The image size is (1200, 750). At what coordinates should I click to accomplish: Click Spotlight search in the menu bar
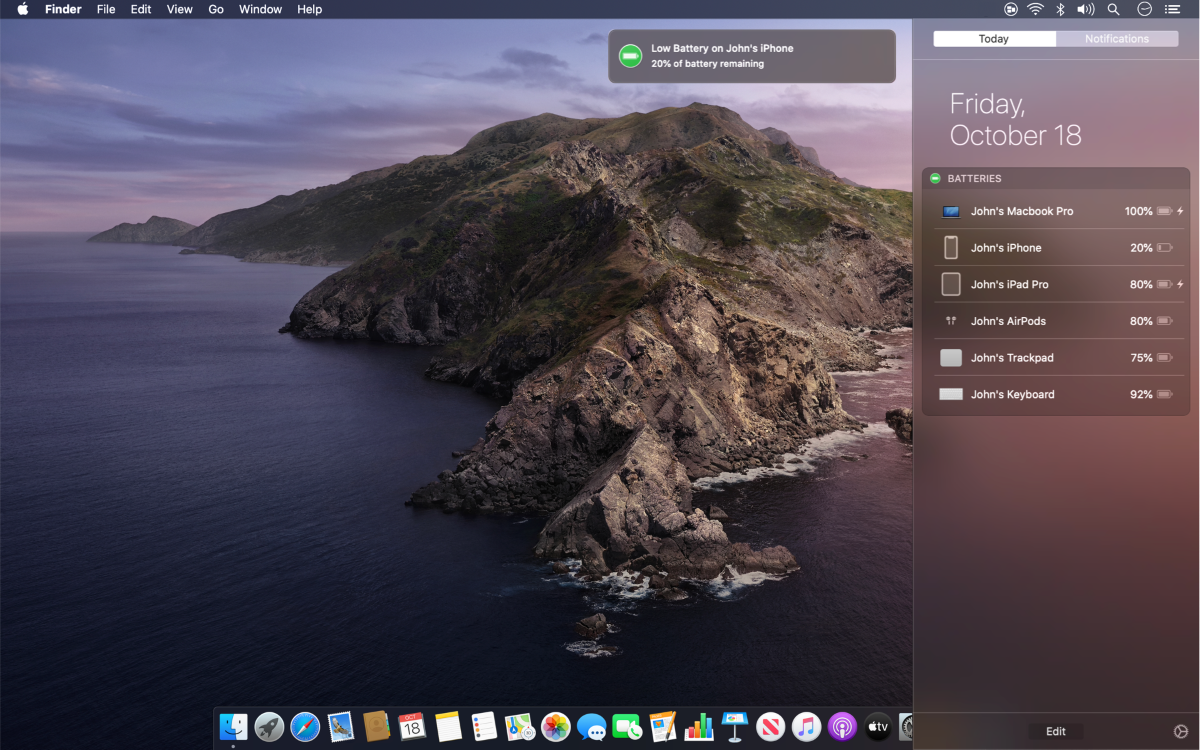(x=1113, y=9)
